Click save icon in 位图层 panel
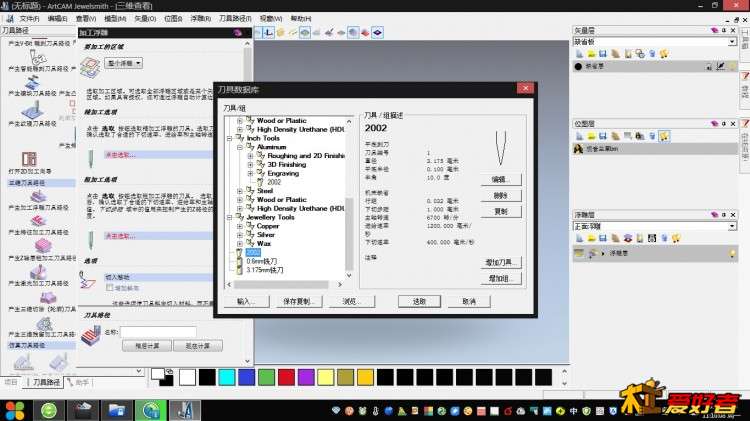The image size is (750, 421). (x=603, y=136)
